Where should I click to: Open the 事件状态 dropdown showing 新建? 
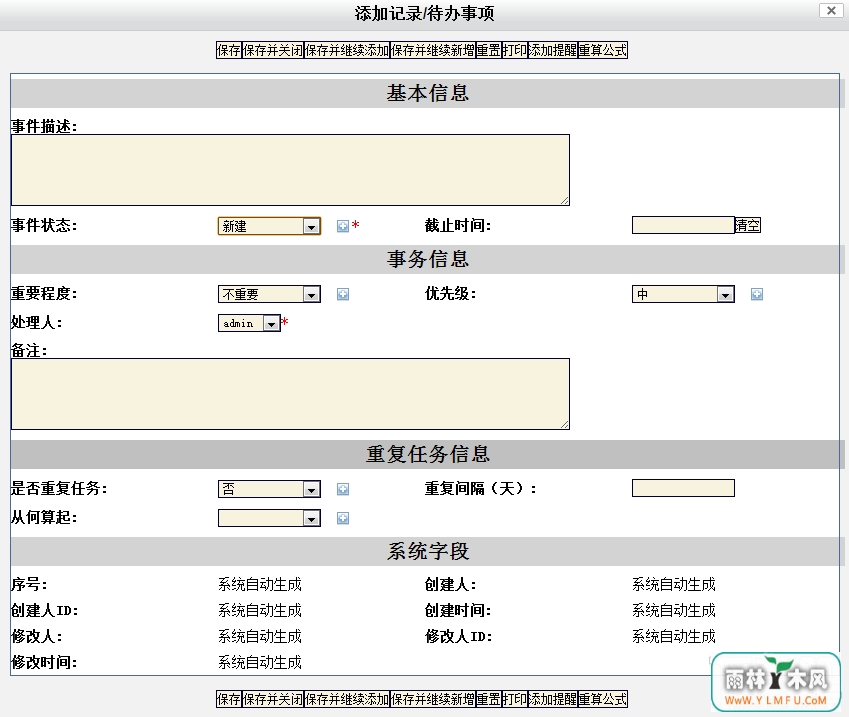point(269,226)
